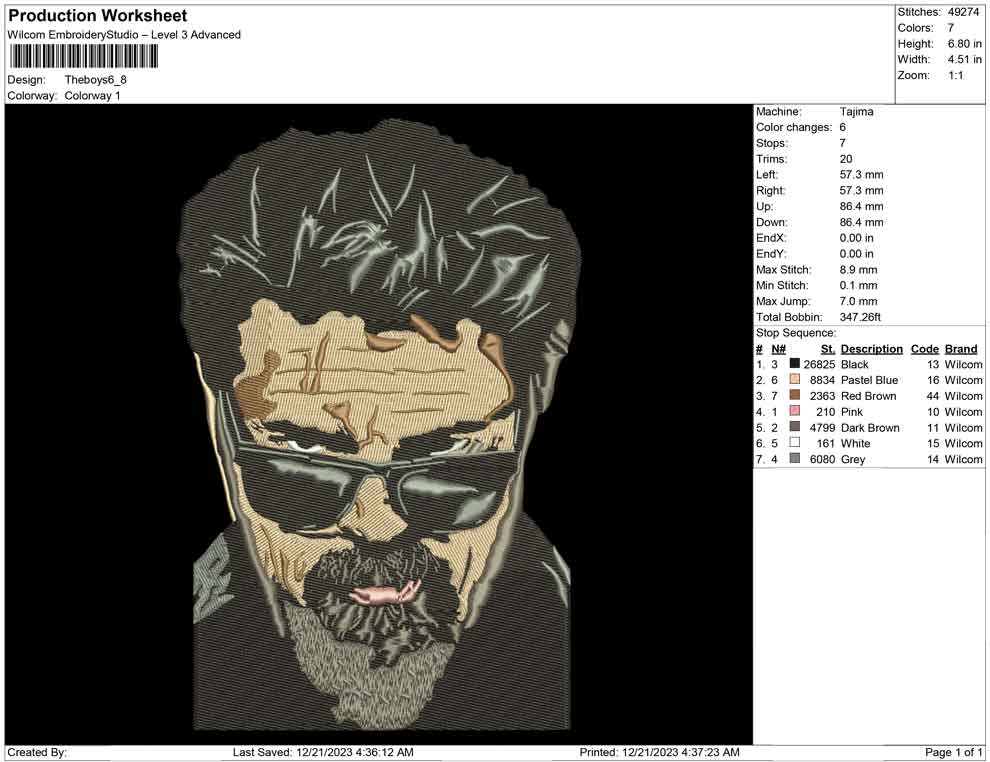The width and height of the screenshot is (990, 762).
Task: Click the Stitches count value 49274
Action: (965, 12)
